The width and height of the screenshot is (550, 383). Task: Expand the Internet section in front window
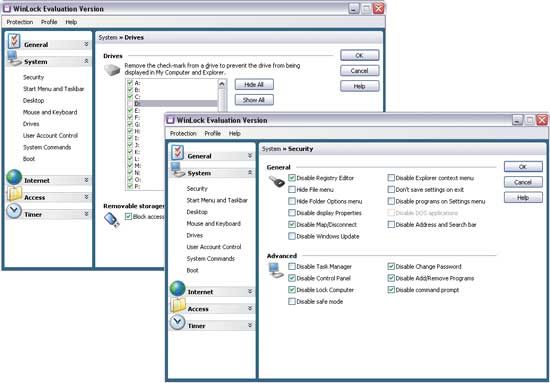[250, 291]
